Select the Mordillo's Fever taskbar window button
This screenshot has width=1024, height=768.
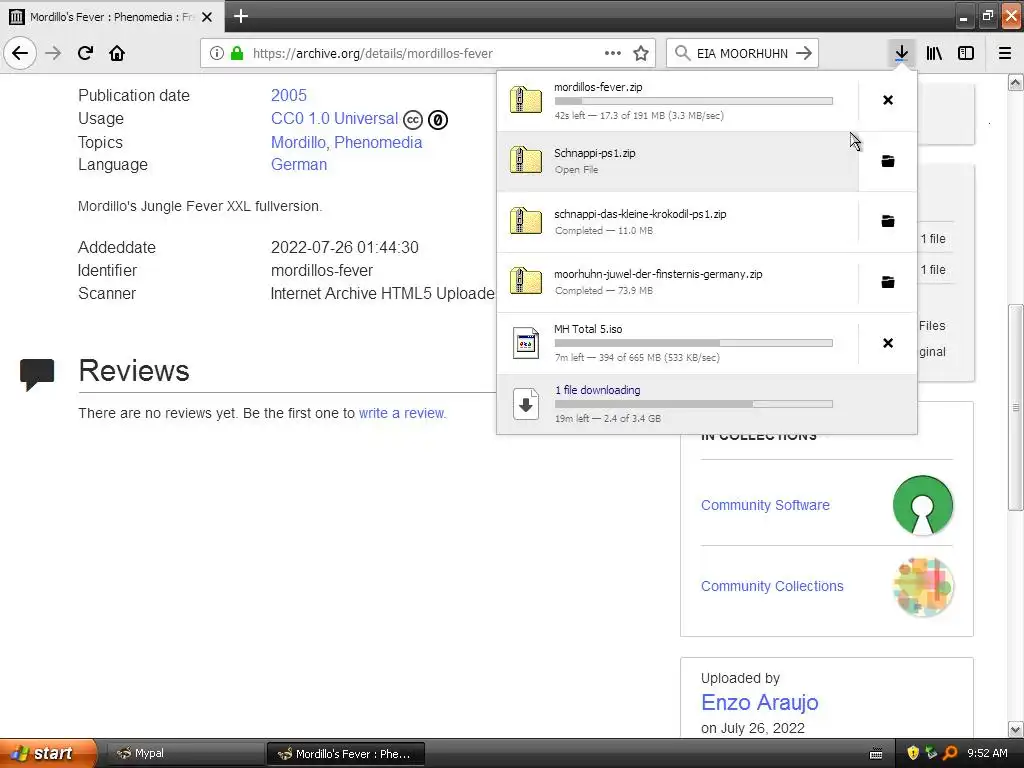pos(346,754)
